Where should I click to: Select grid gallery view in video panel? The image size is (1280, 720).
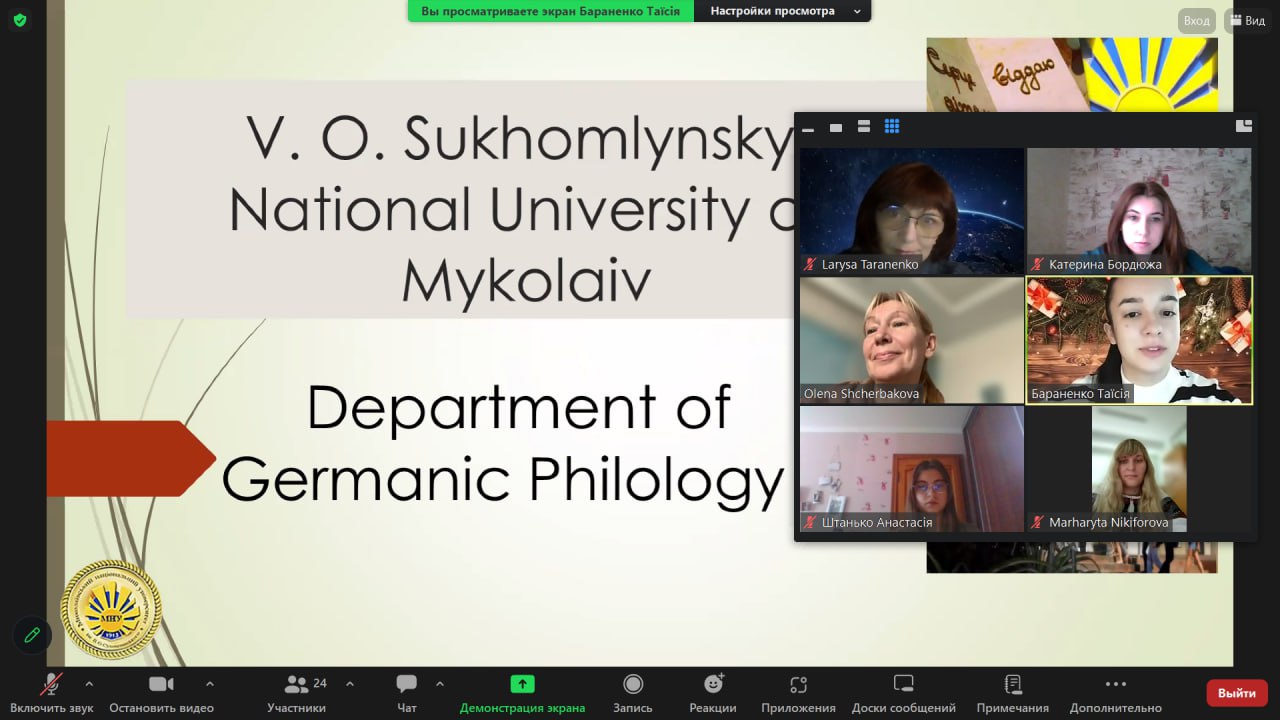coord(892,126)
